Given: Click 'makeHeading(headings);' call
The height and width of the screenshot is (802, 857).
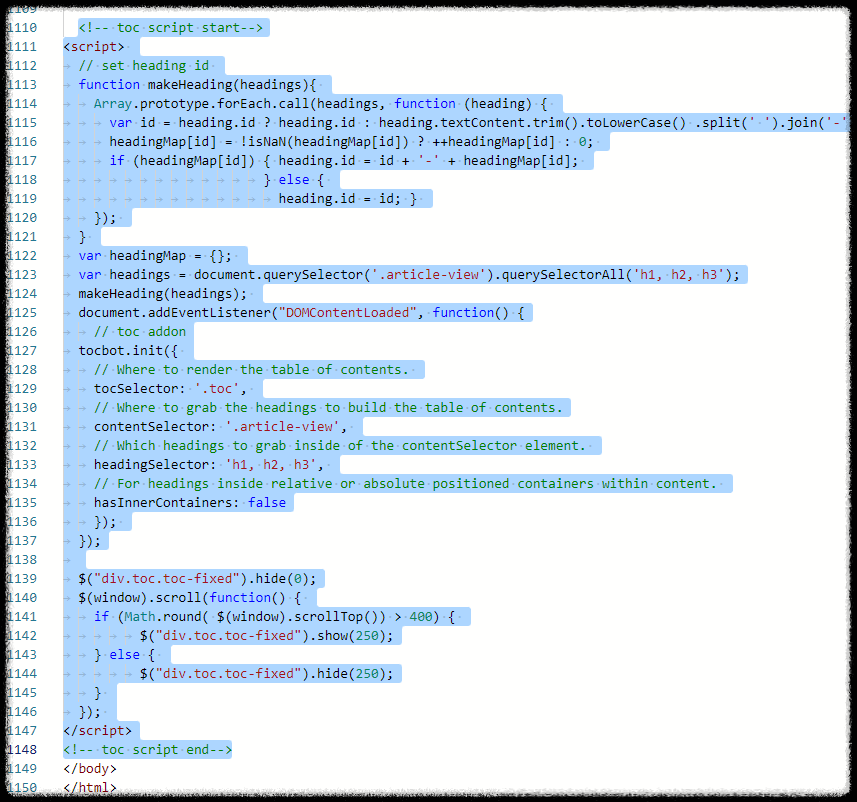Looking at the screenshot, I should (162, 294).
